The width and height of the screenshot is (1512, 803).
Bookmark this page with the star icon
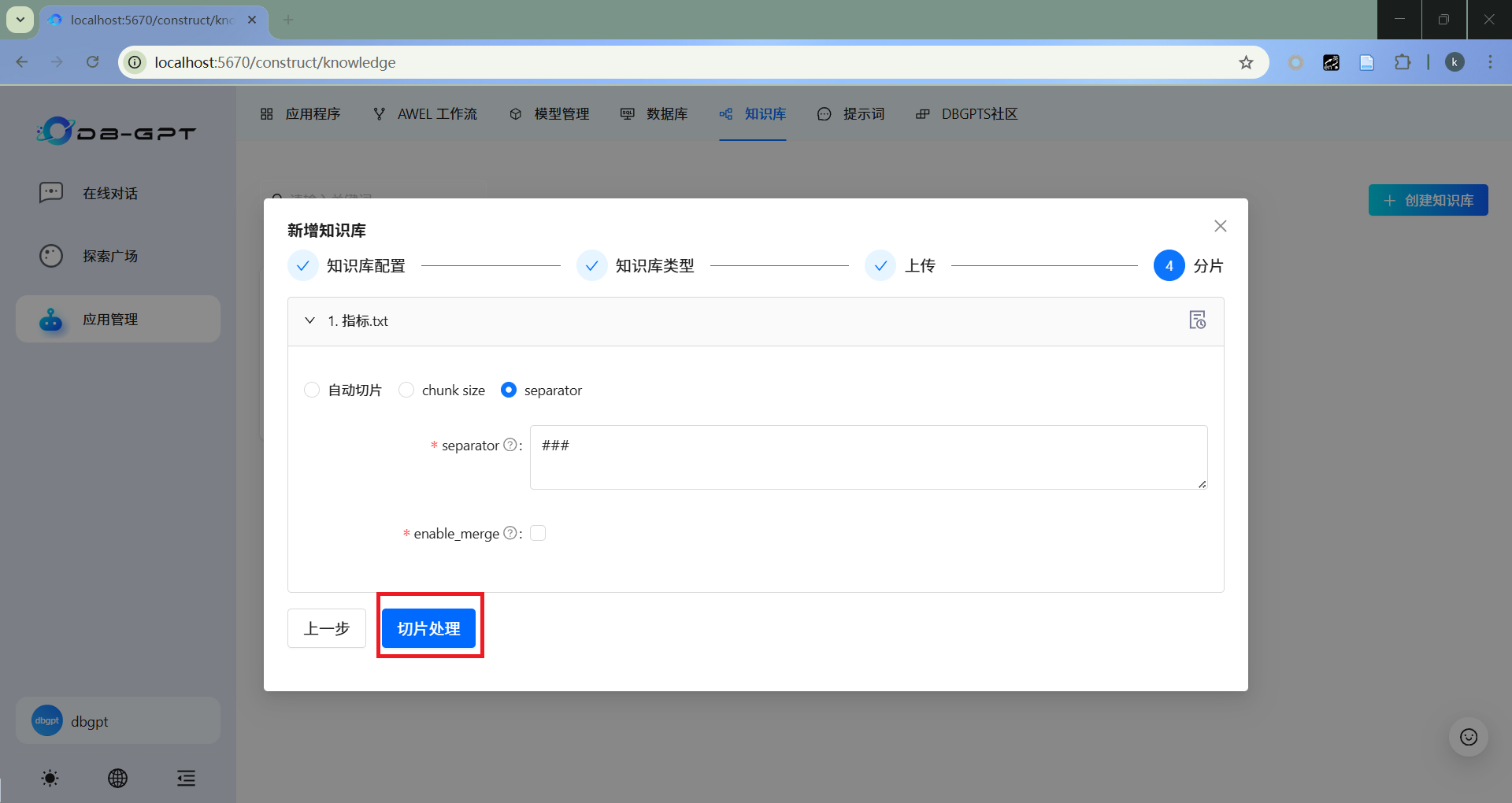1246,62
